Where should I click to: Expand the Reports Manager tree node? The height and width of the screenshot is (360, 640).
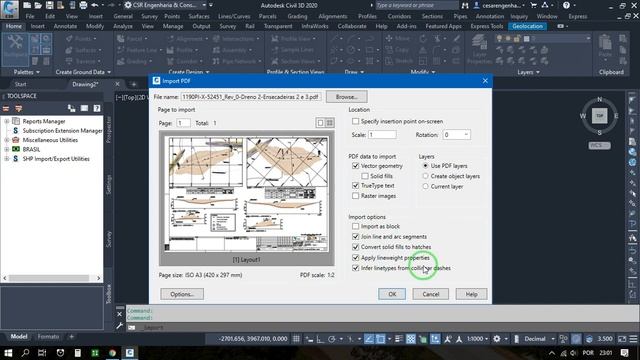(7, 121)
